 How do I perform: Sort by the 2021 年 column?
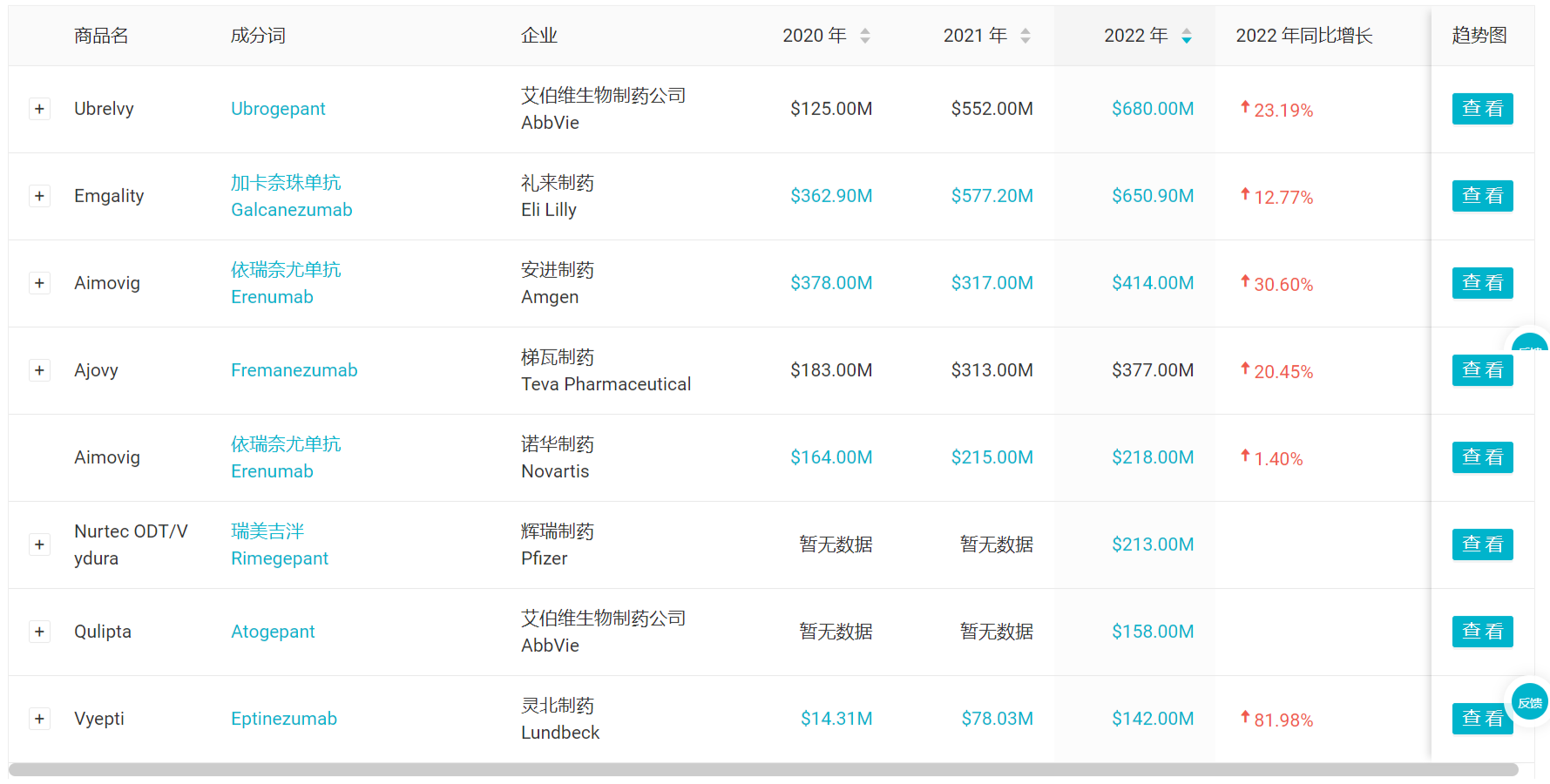pyautogui.click(x=1025, y=36)
